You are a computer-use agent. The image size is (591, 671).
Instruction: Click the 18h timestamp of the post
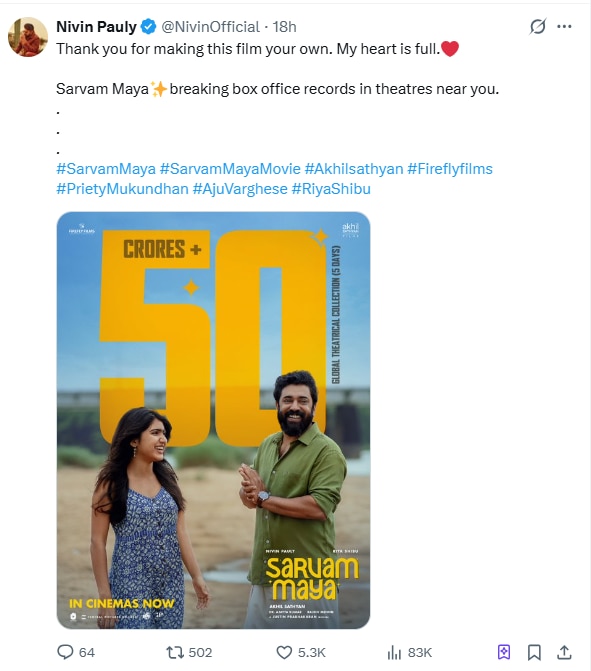(x=284, y=27)
